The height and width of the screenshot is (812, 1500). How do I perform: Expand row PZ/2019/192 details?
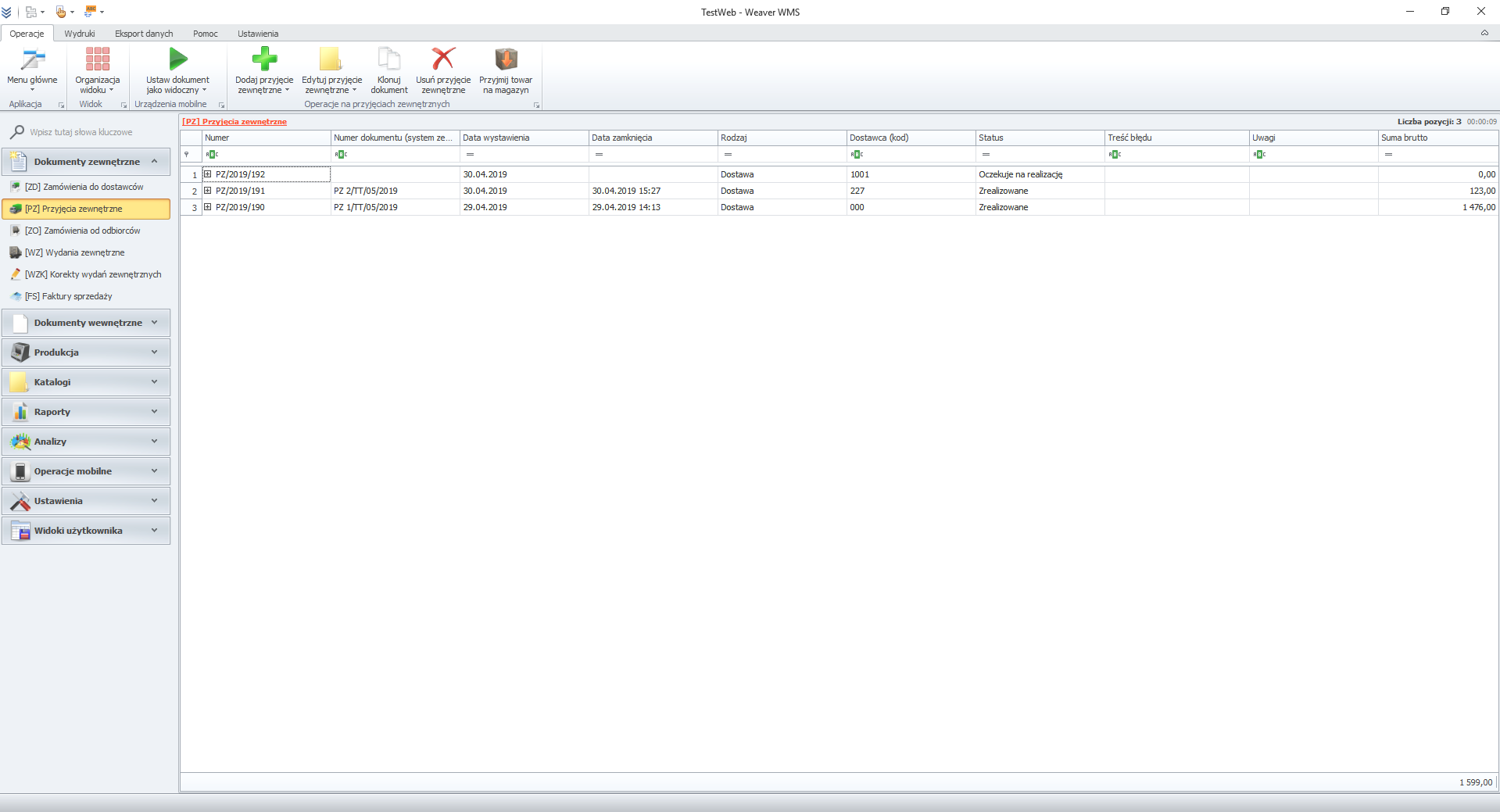[208, 174]
